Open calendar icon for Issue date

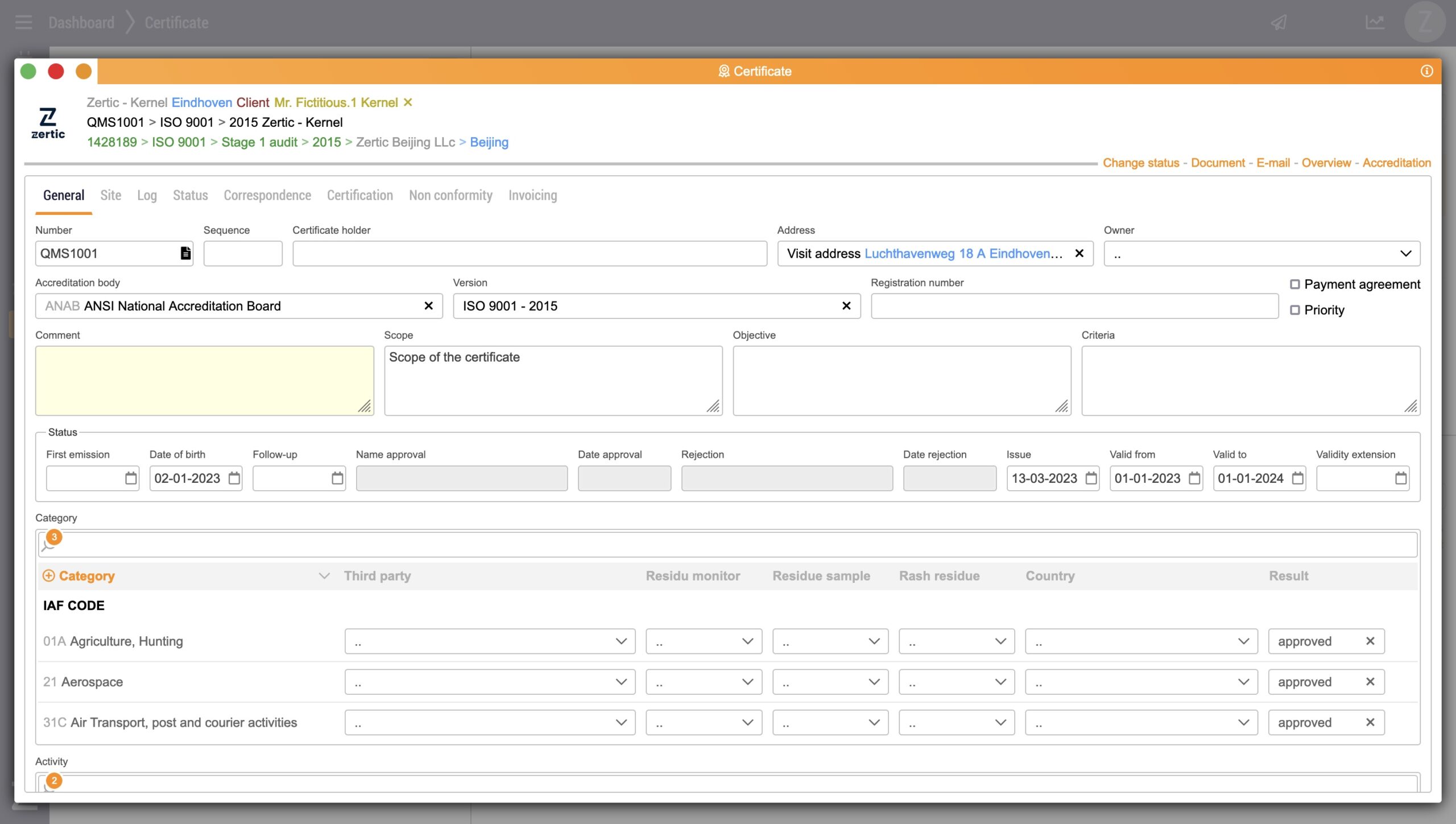pyautogui.click(x=1091, y=478)
